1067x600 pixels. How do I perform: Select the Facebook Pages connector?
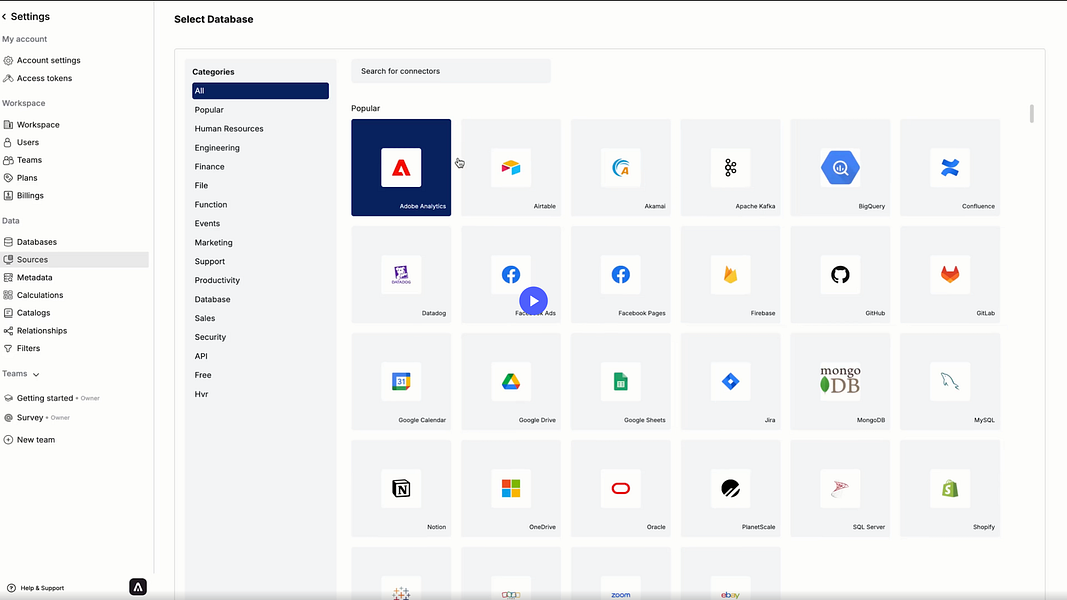(x=621, y=274)
